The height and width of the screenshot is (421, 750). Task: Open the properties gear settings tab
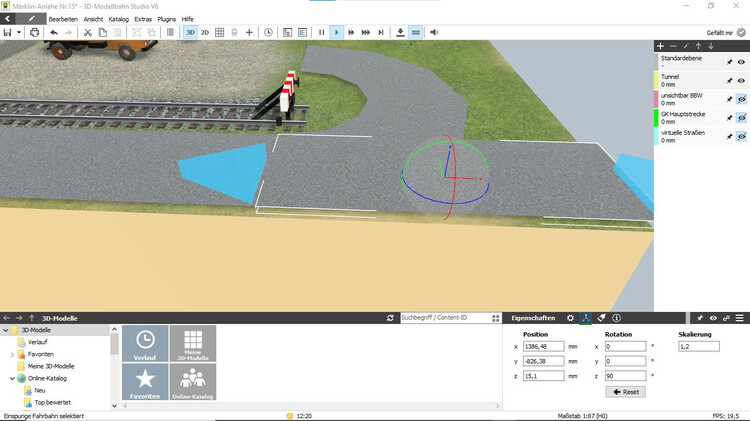[x=570, y=318]
